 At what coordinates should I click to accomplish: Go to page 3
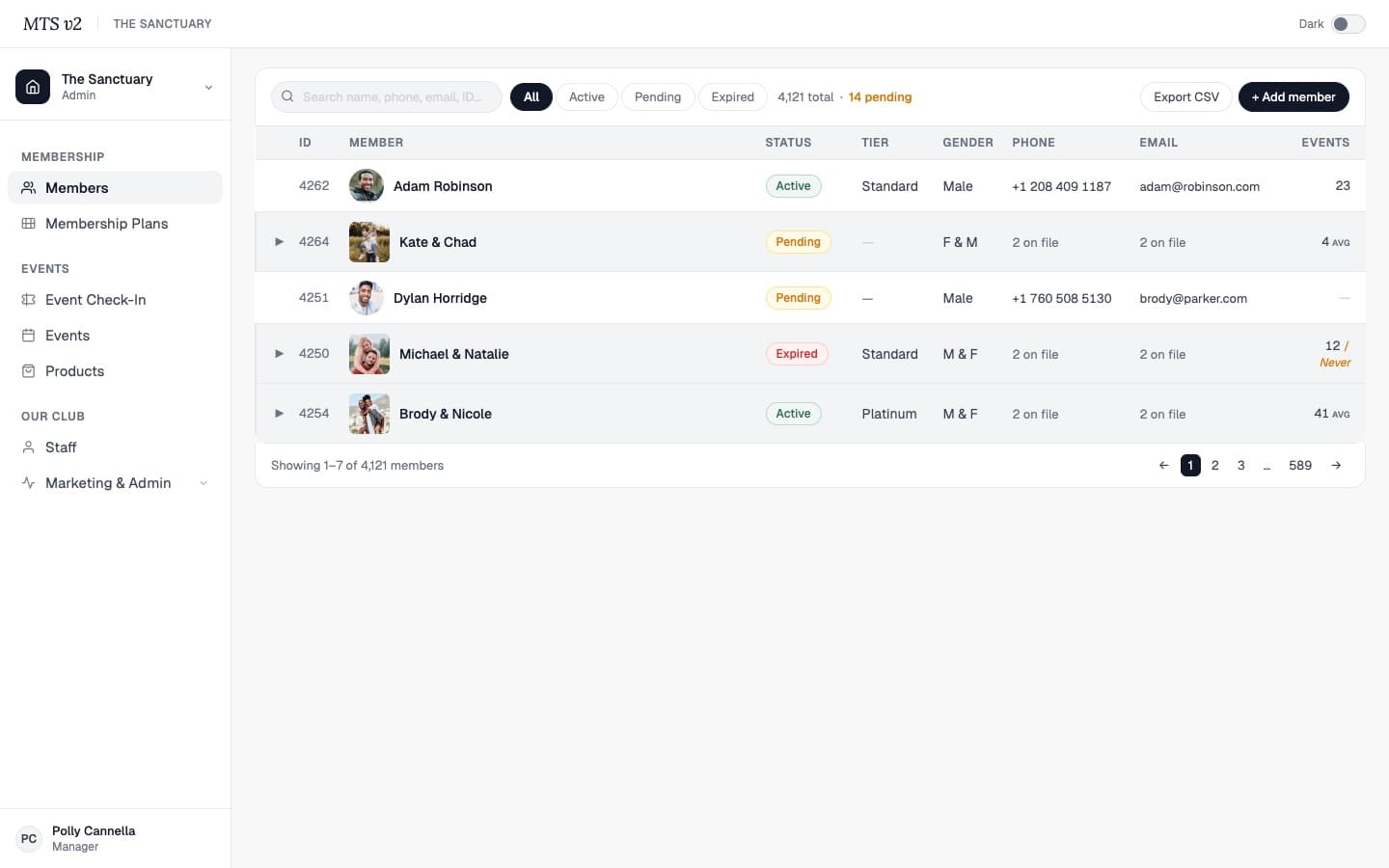[x=1241, y=465]
